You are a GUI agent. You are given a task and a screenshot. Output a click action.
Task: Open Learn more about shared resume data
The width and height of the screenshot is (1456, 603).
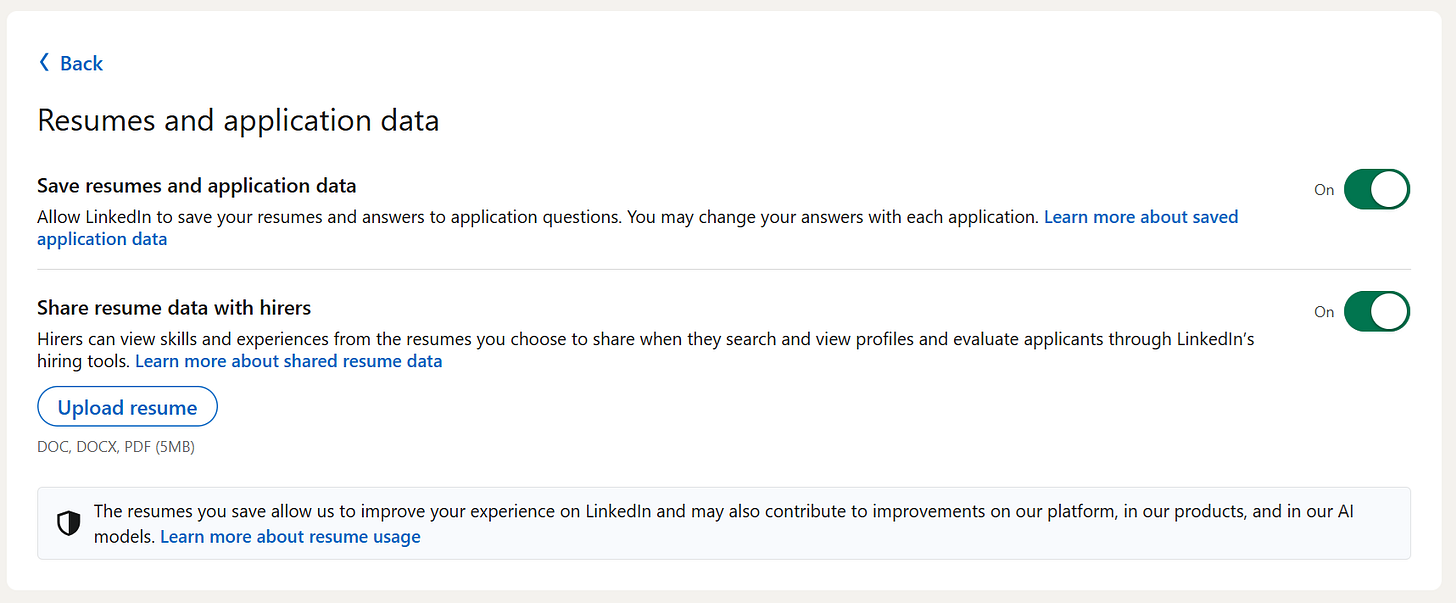(288, 360)
